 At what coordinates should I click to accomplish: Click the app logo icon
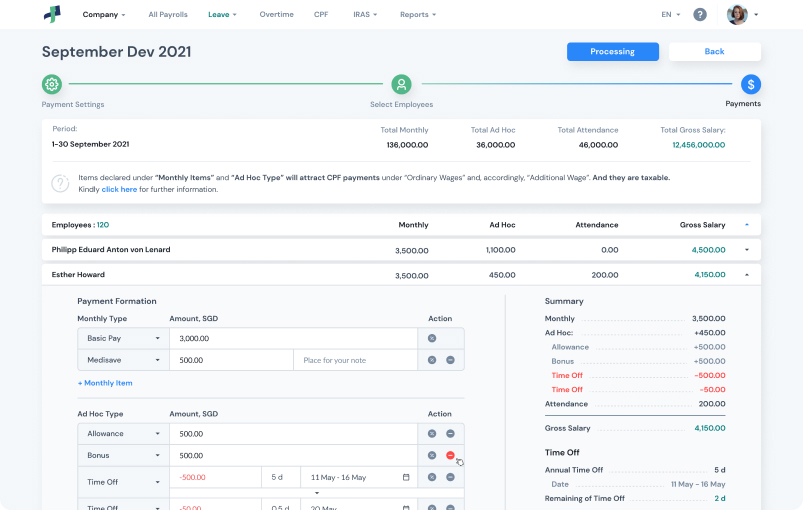click(x=52, y=14)
